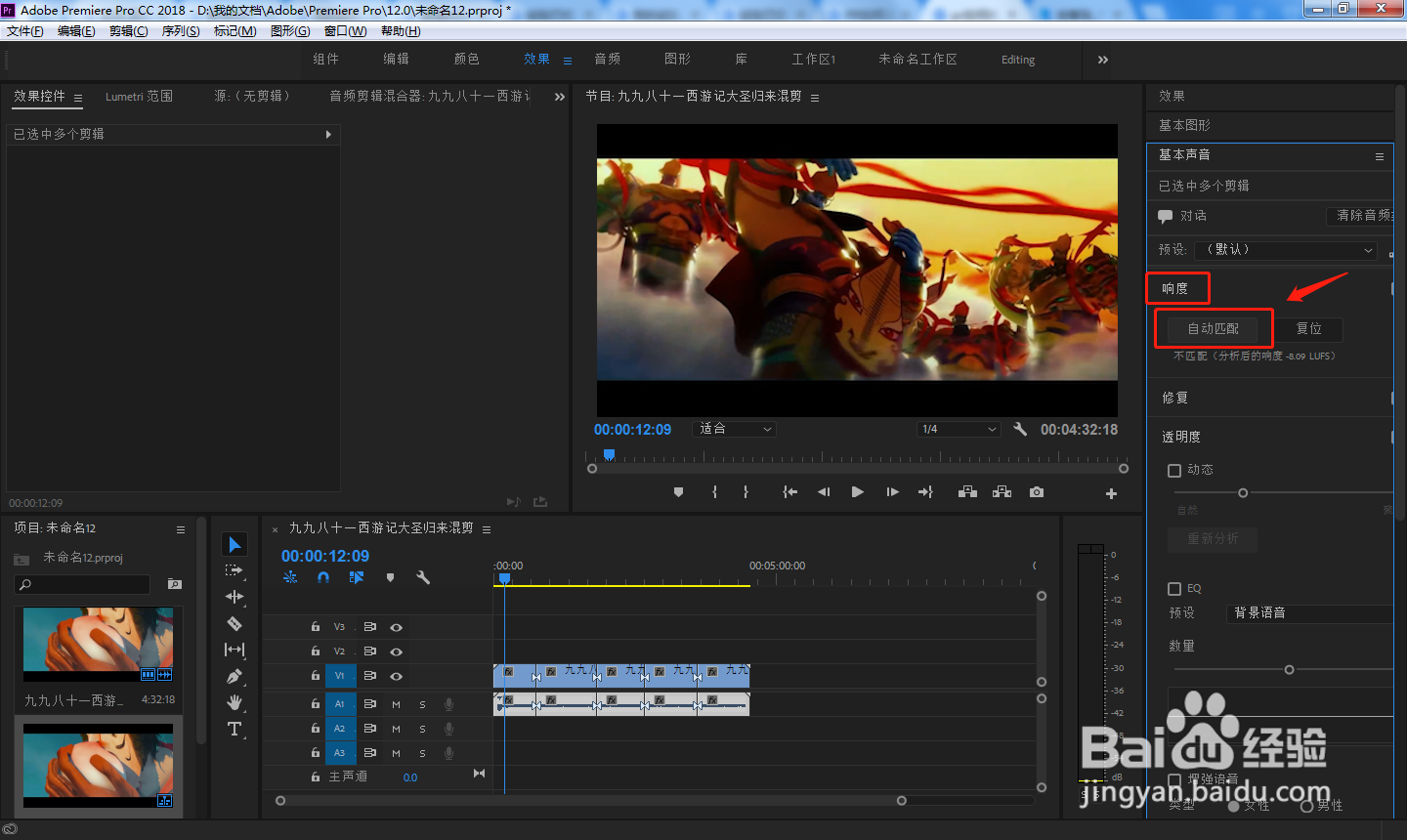Select the Type tool
The image size is (1407, 840).
click(234, 729)
